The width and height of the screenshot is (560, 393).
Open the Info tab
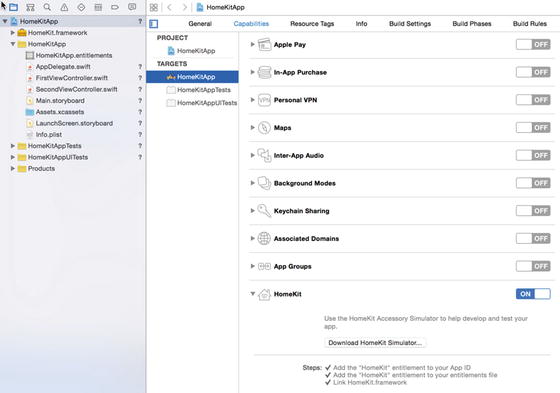[361, 24]
